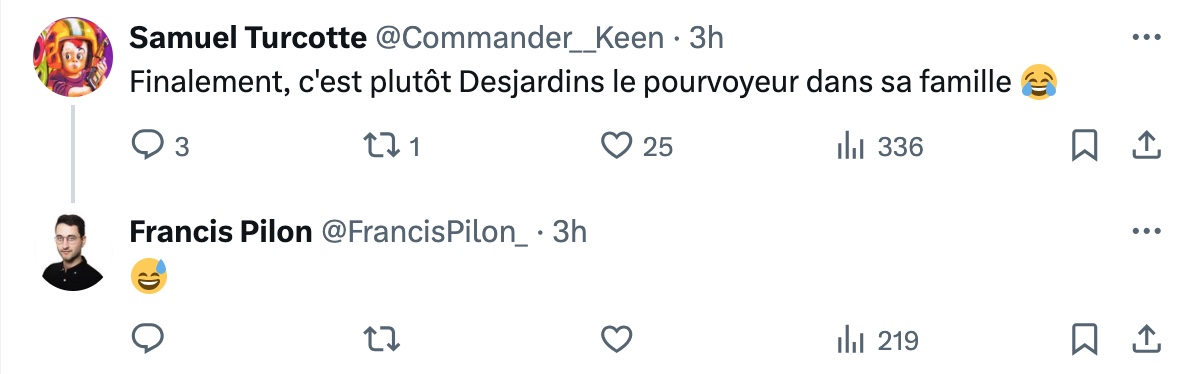Viewport: 1190px width, 374px height.
Task: Bookmark Samuel Turcotte's tweet
Action: [x=1085, y=146]
